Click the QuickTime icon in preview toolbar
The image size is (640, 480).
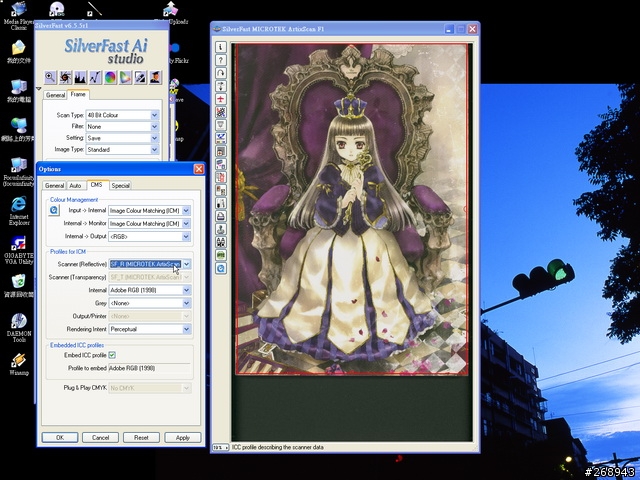[x=221, y=268]
